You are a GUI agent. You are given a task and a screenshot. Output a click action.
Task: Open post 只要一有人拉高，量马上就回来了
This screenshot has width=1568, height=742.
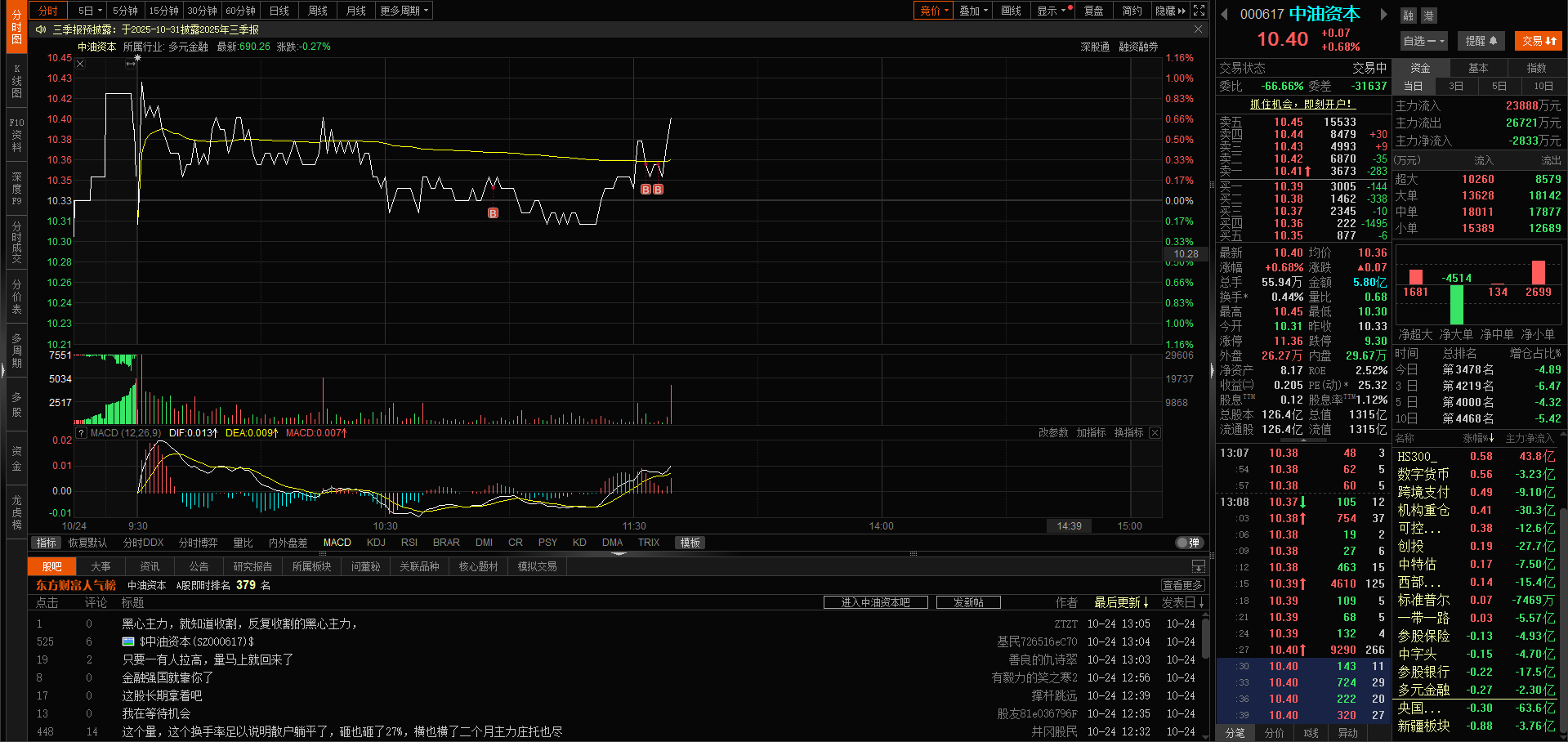click(x=208, y=659)
